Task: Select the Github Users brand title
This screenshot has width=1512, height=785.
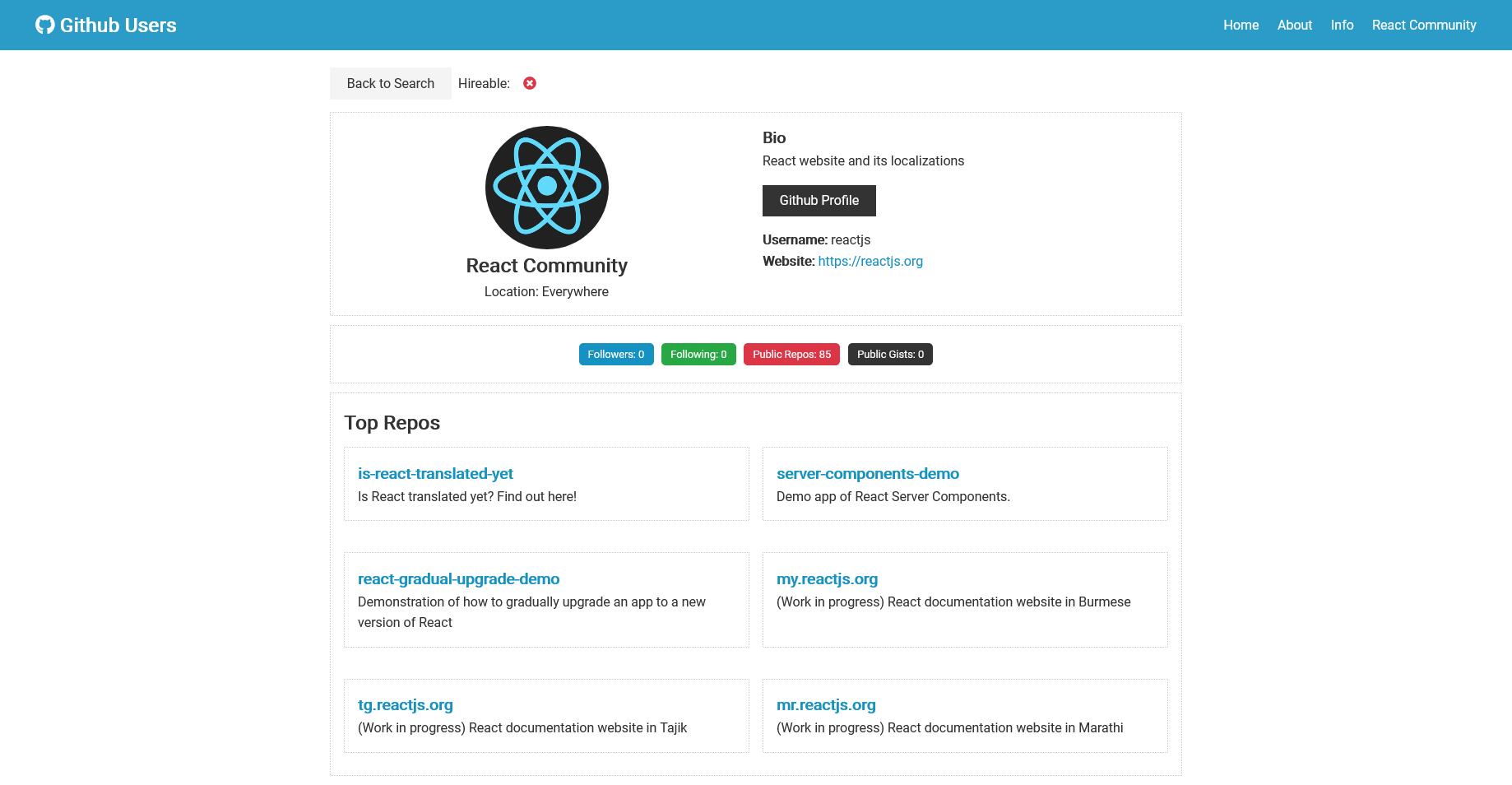Action: (x=117, y=25)
